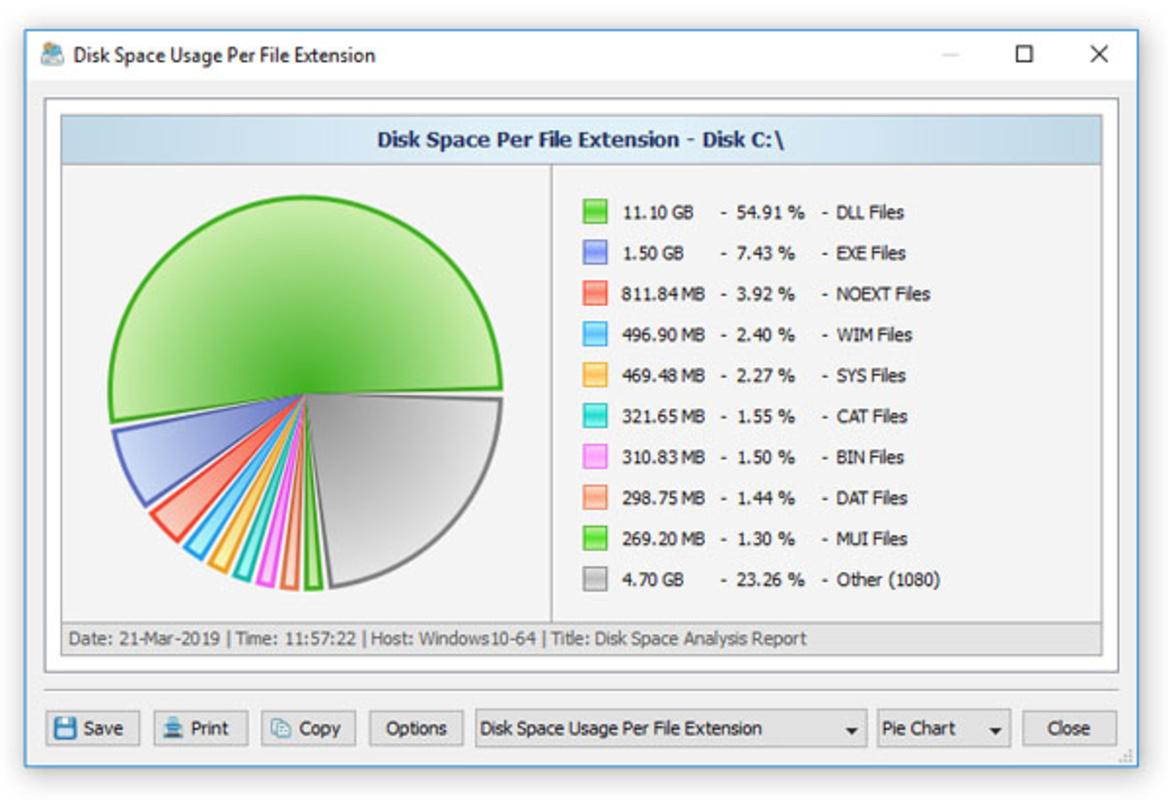The width and height of the screenshot is (1168, 800).
Task: Click the 'Other (1080)' legend label
Action: coord(888,580)
